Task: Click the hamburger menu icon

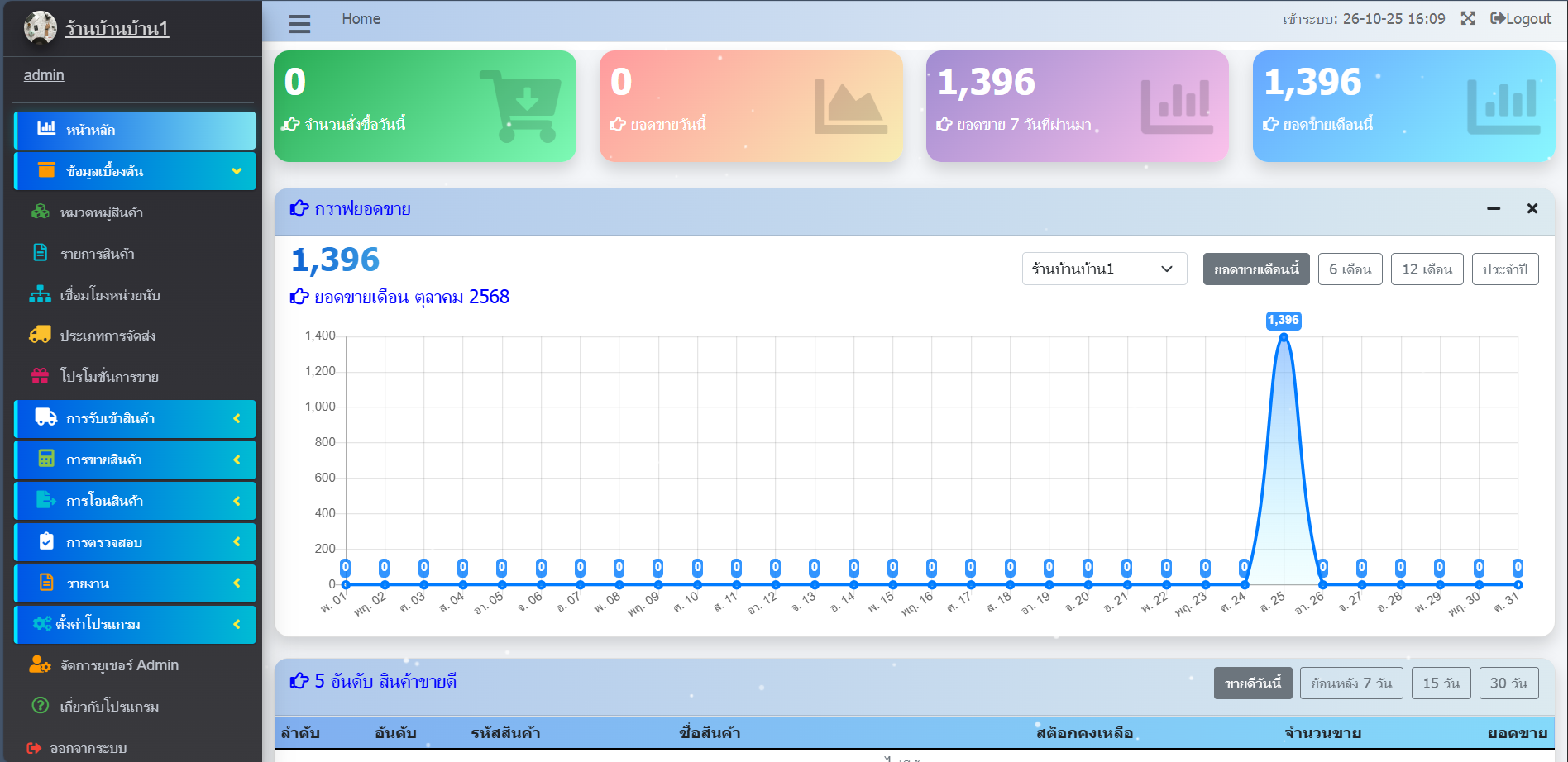Action: [299, 24]
